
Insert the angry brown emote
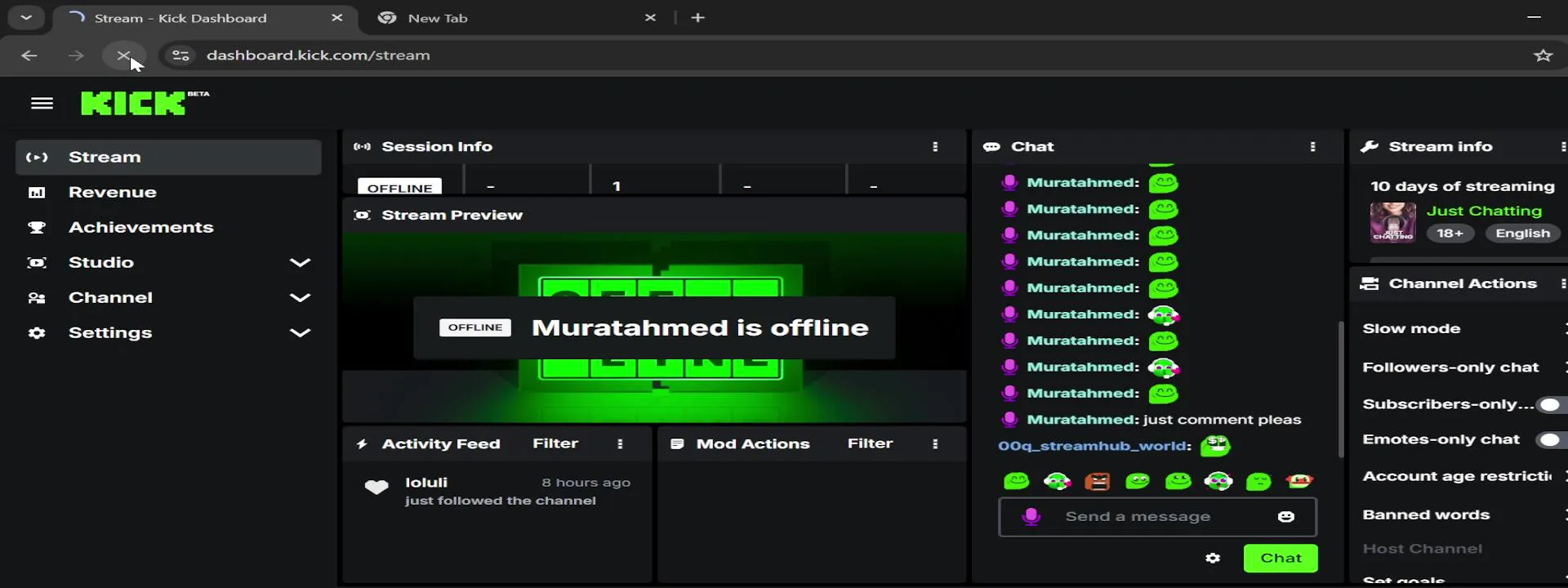click(1097, 481)
